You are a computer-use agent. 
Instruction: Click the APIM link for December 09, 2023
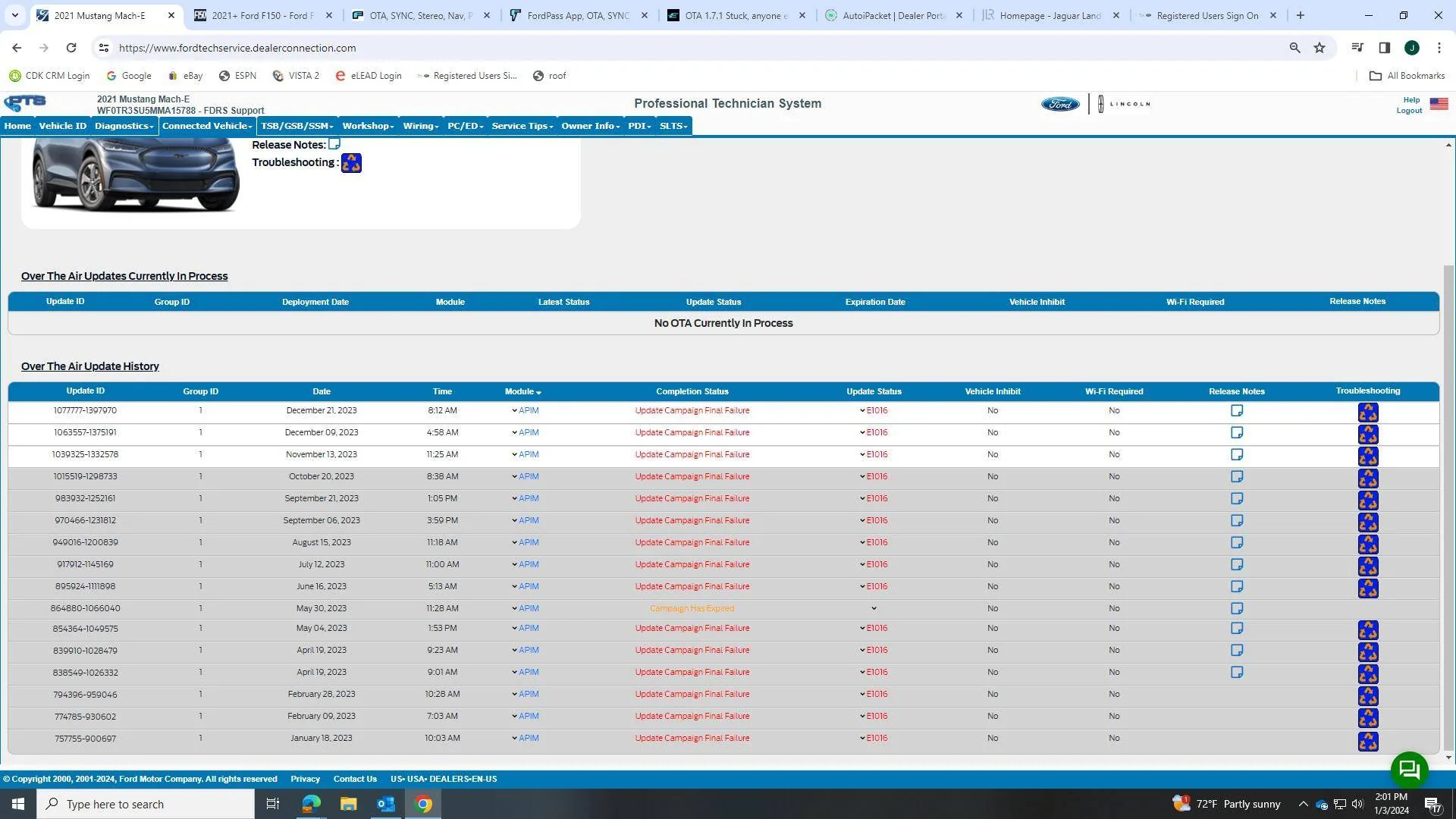tap(529, 433)
